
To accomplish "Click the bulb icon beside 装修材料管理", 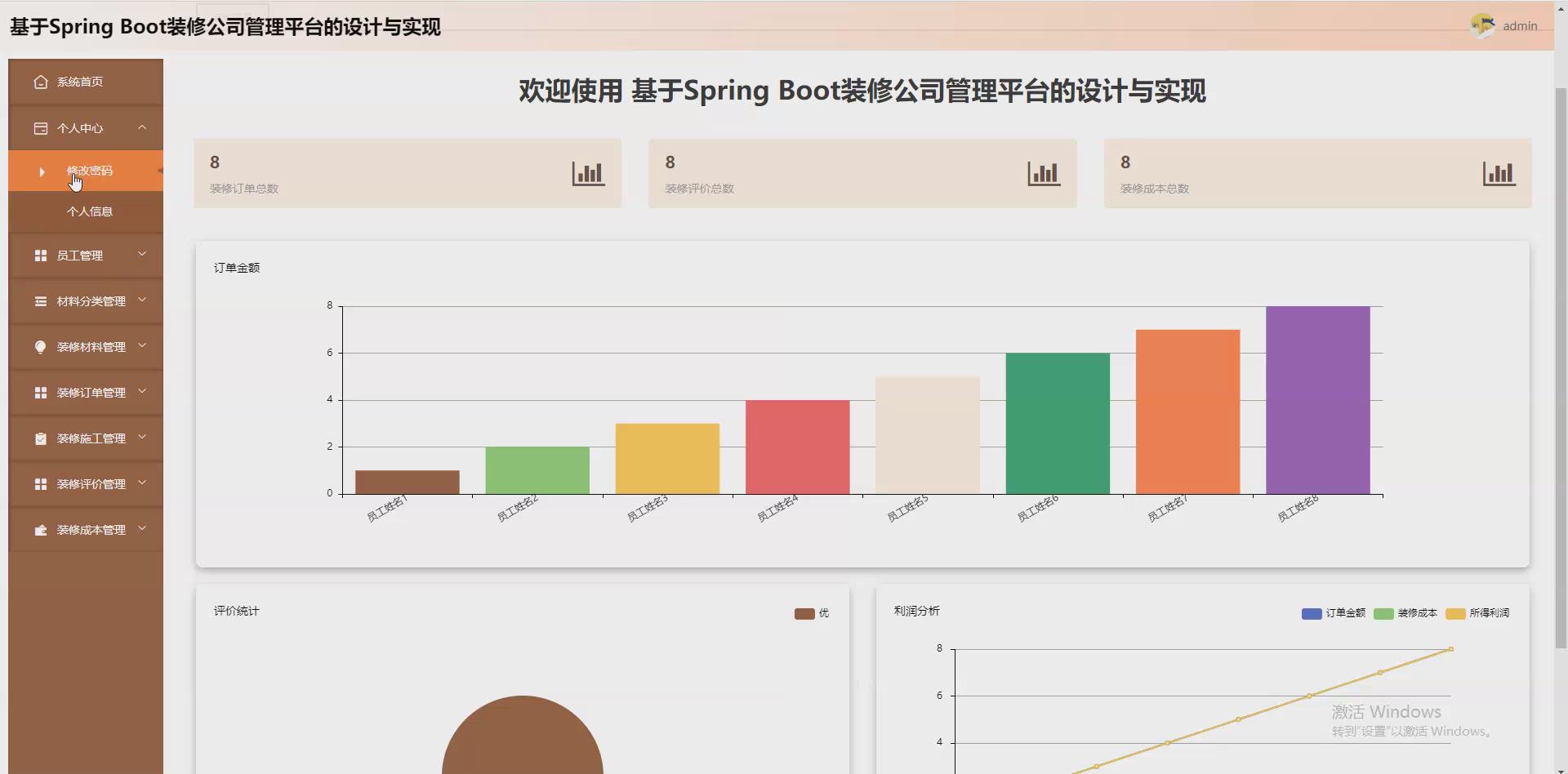I will [x=40, y=347].
